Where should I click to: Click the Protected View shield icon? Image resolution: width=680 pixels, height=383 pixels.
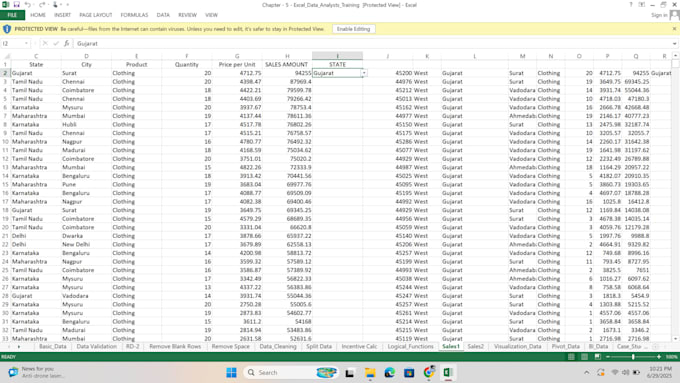[x=7, y=29]
